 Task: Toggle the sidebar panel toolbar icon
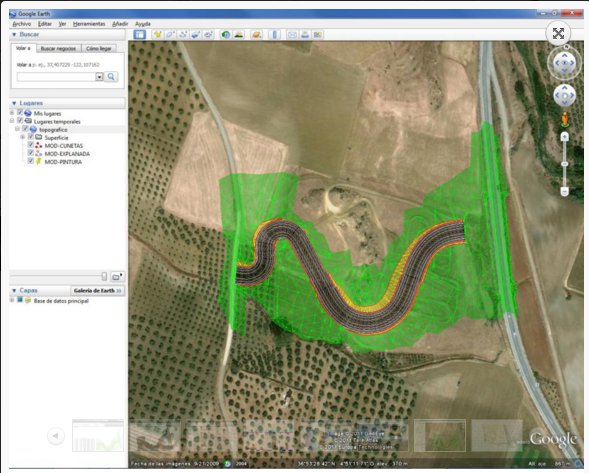[140, 35]
